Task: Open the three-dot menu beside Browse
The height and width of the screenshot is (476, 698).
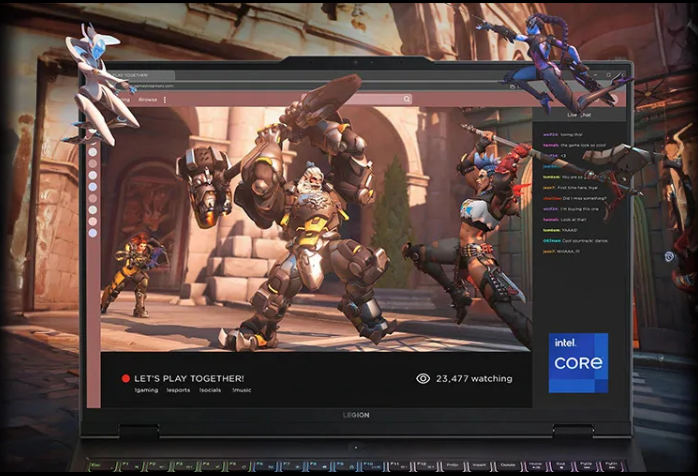Action: (165, 100)
